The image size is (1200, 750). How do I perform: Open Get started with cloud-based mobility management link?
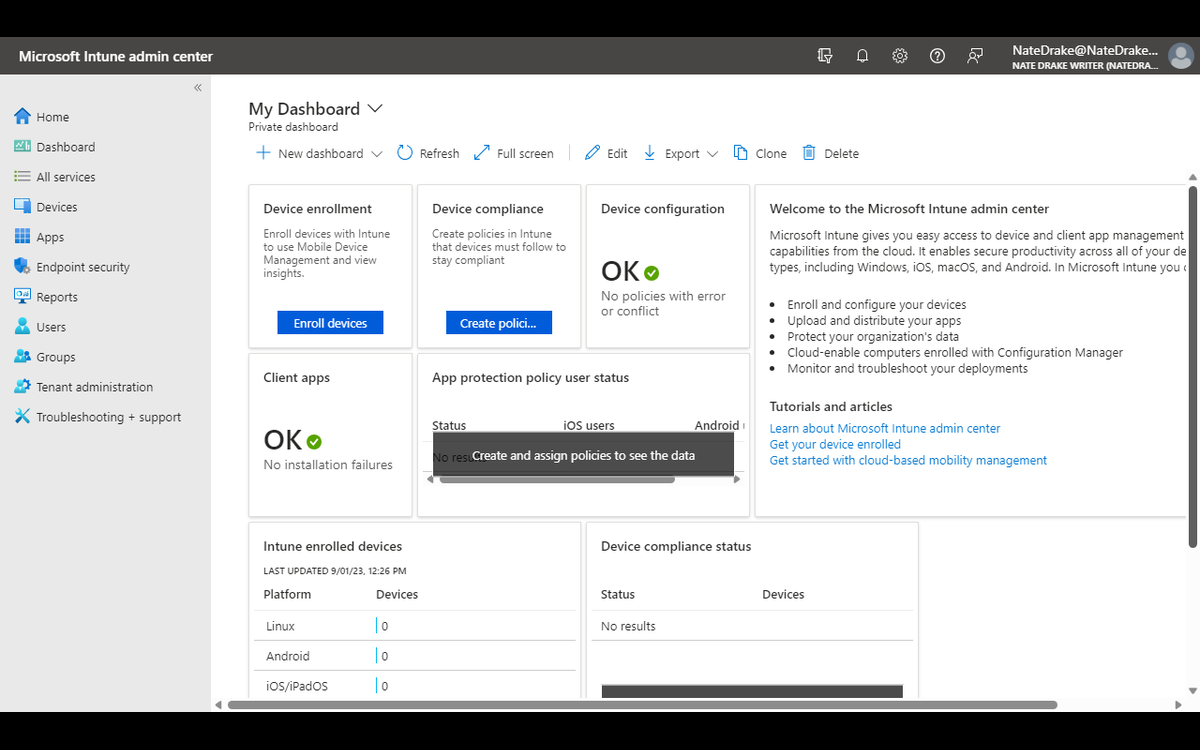(x=908, y=460)
